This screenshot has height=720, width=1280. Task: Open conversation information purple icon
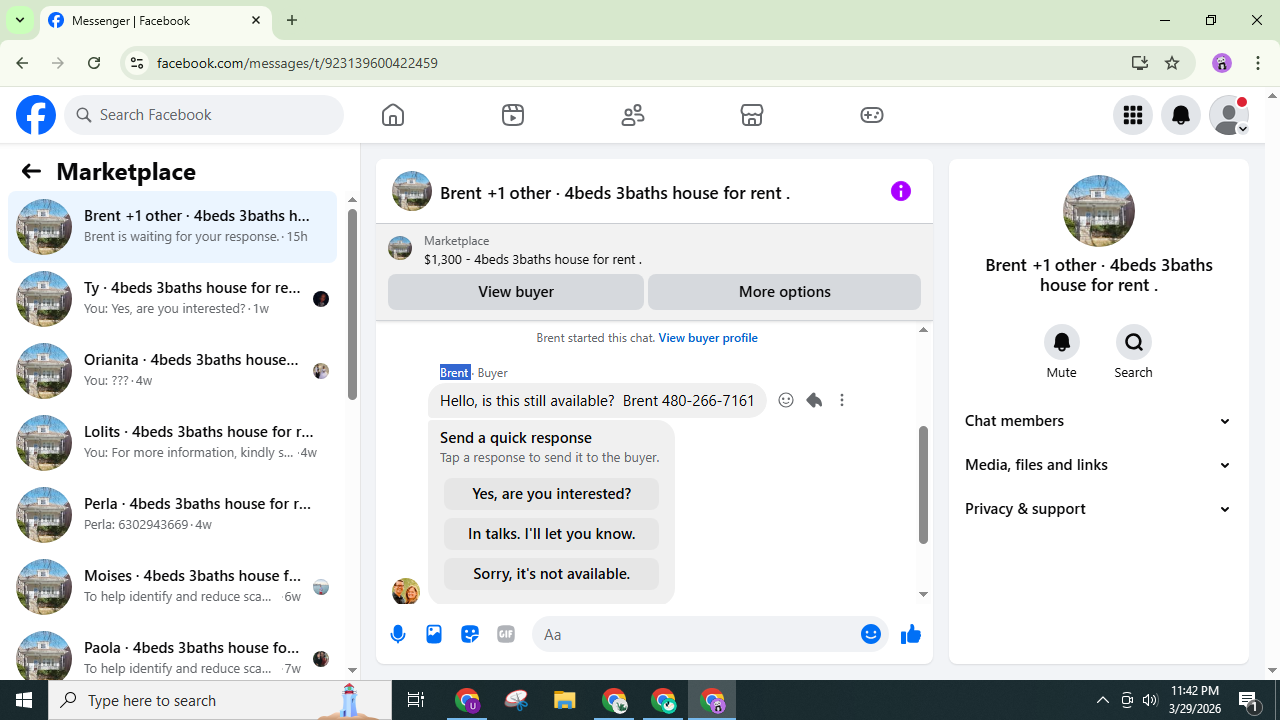[x=901, y=191]
